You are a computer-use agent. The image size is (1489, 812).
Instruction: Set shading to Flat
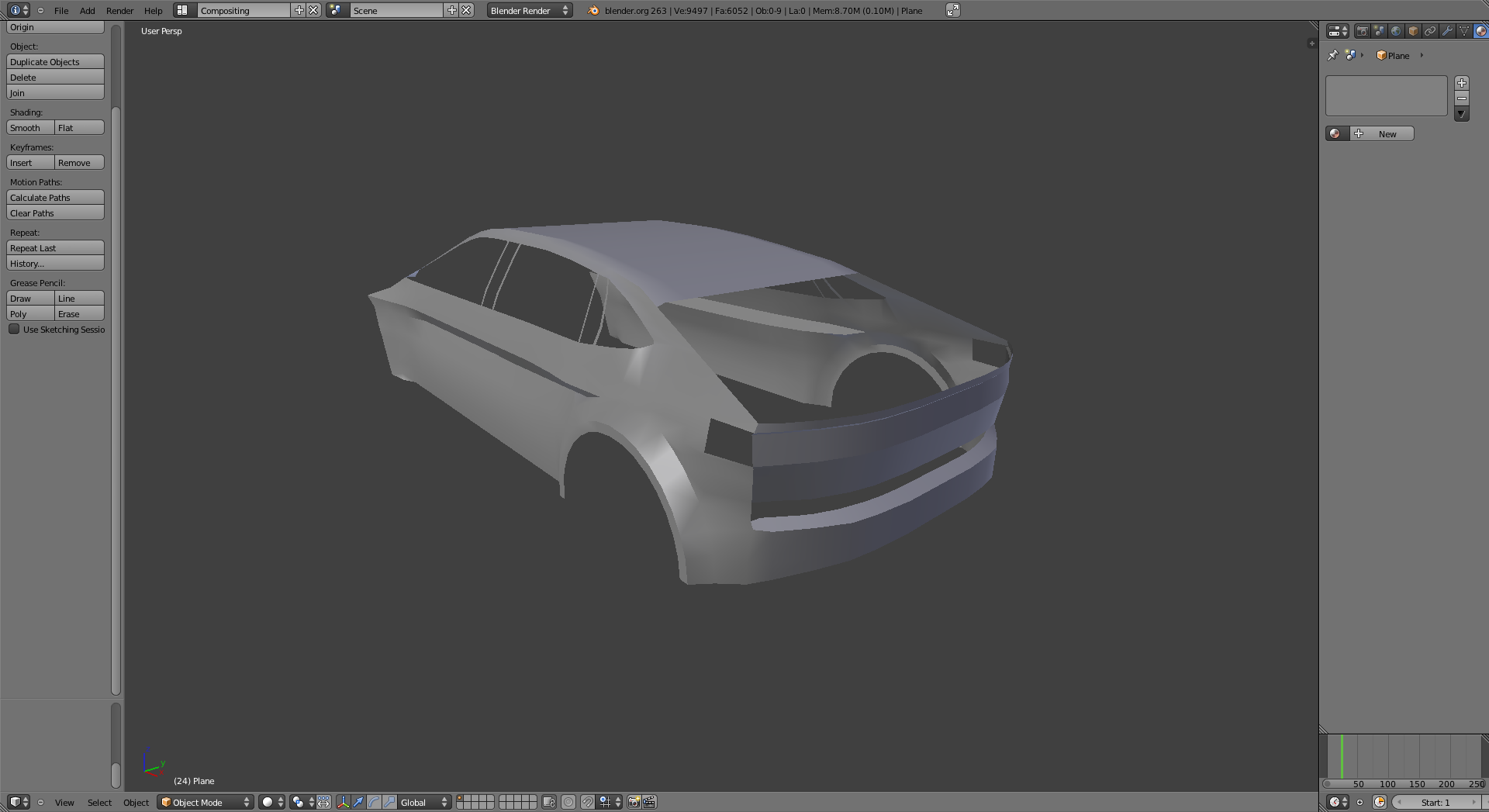pyautogui.click(x=79, y=128)
